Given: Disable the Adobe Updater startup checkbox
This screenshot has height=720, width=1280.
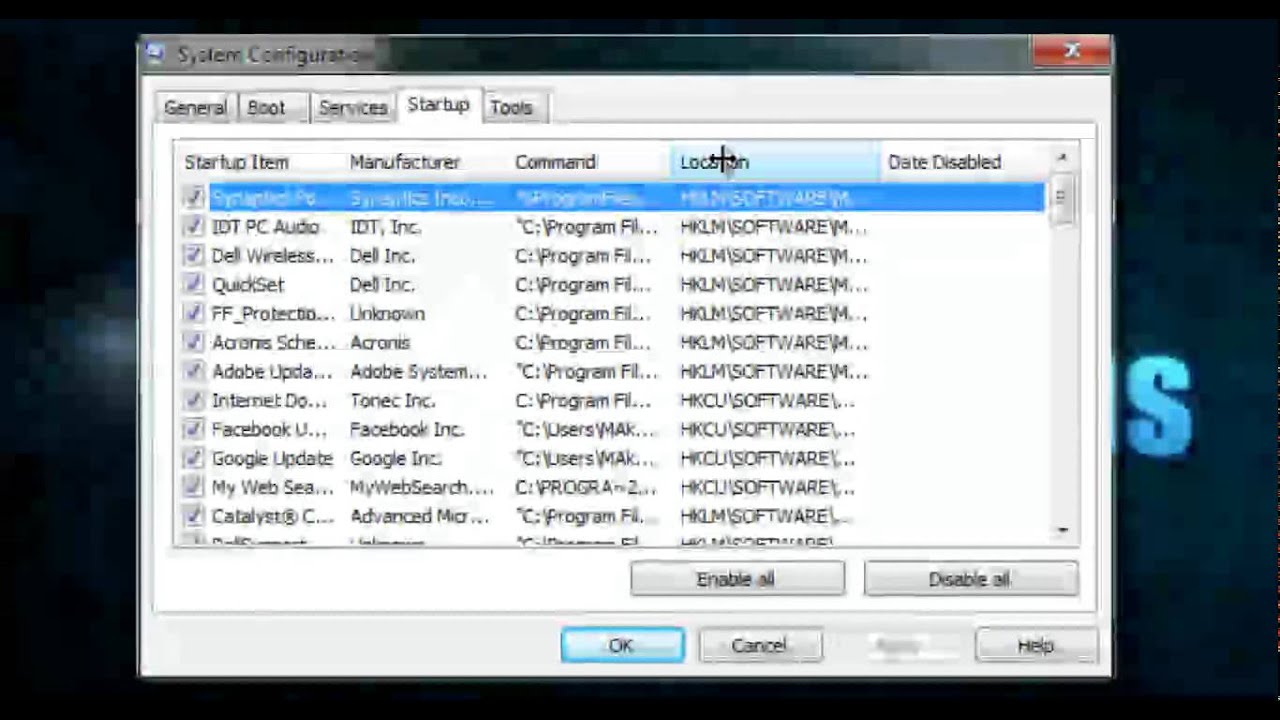Looking at the screenshot, I should pyautogui.click(x=194, y=372).
